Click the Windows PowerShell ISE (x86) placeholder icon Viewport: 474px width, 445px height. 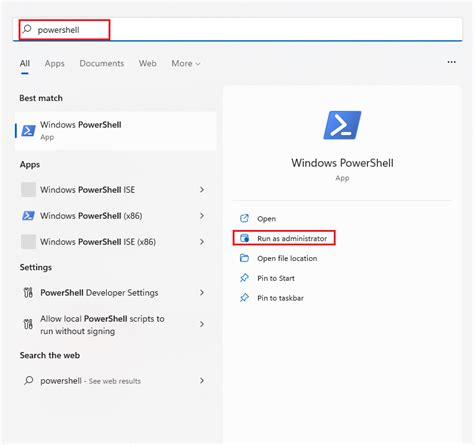(28, 242)
